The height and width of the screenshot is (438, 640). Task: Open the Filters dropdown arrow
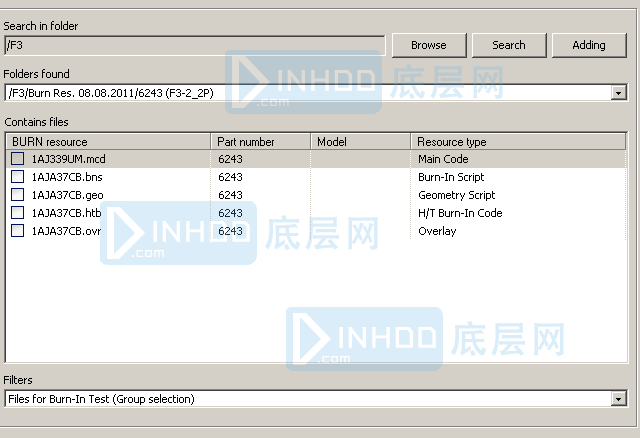[619, 399]
